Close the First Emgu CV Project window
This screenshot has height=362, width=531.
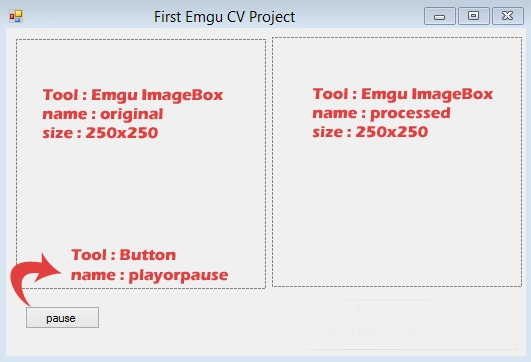[508, 16]
